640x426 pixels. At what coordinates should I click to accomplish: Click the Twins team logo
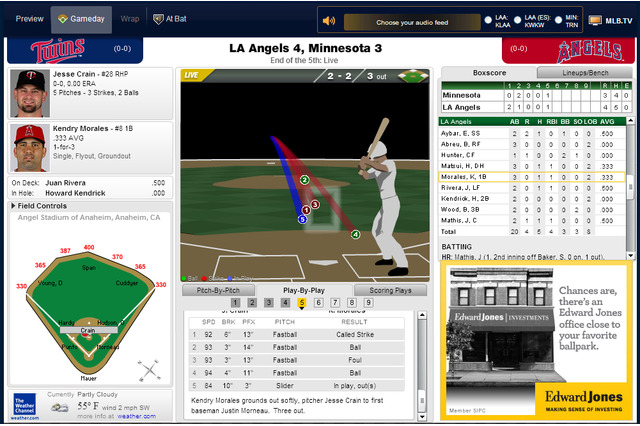coord(58,51)
